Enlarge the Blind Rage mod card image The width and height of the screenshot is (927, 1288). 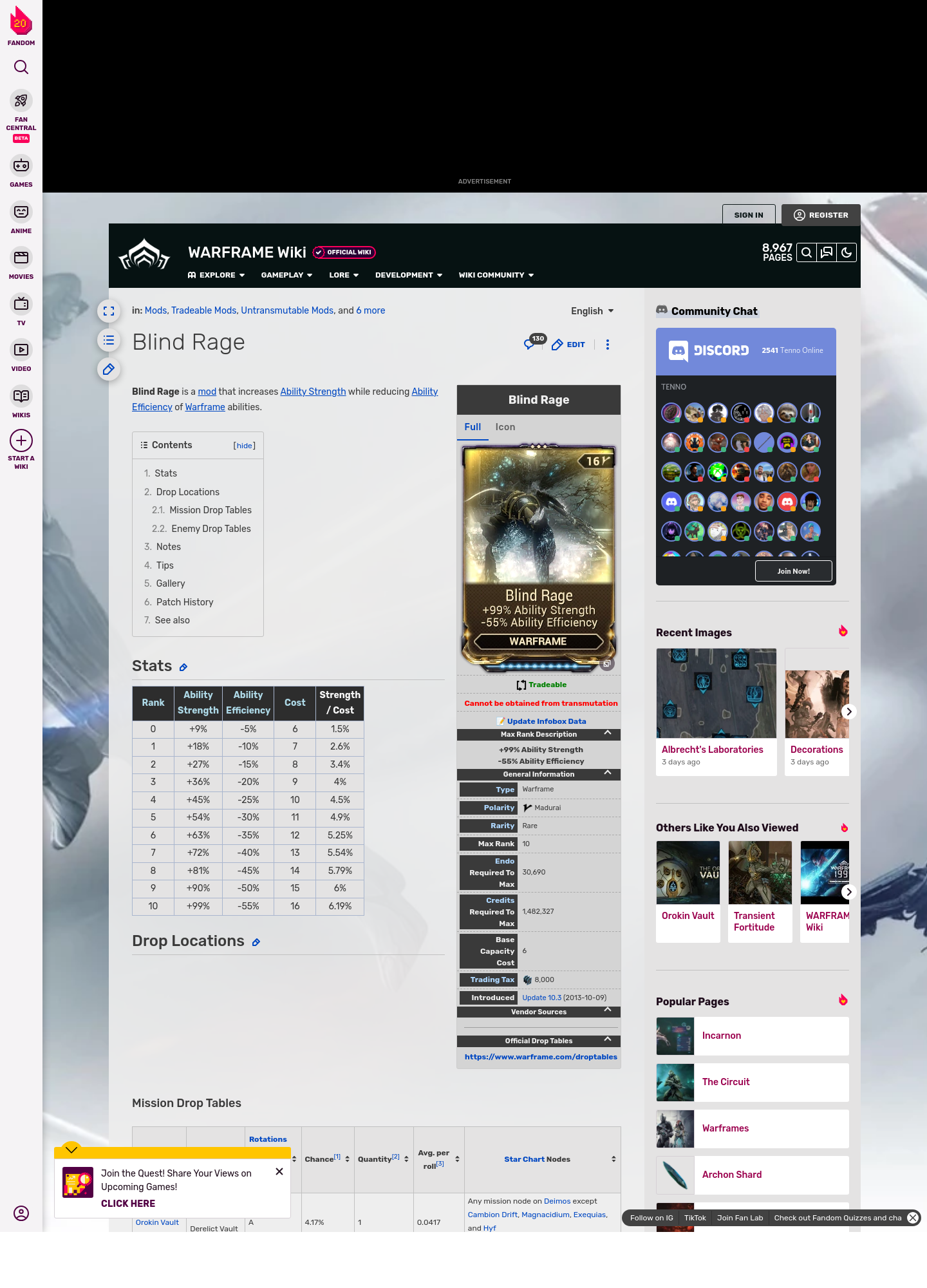coord(606,663)
